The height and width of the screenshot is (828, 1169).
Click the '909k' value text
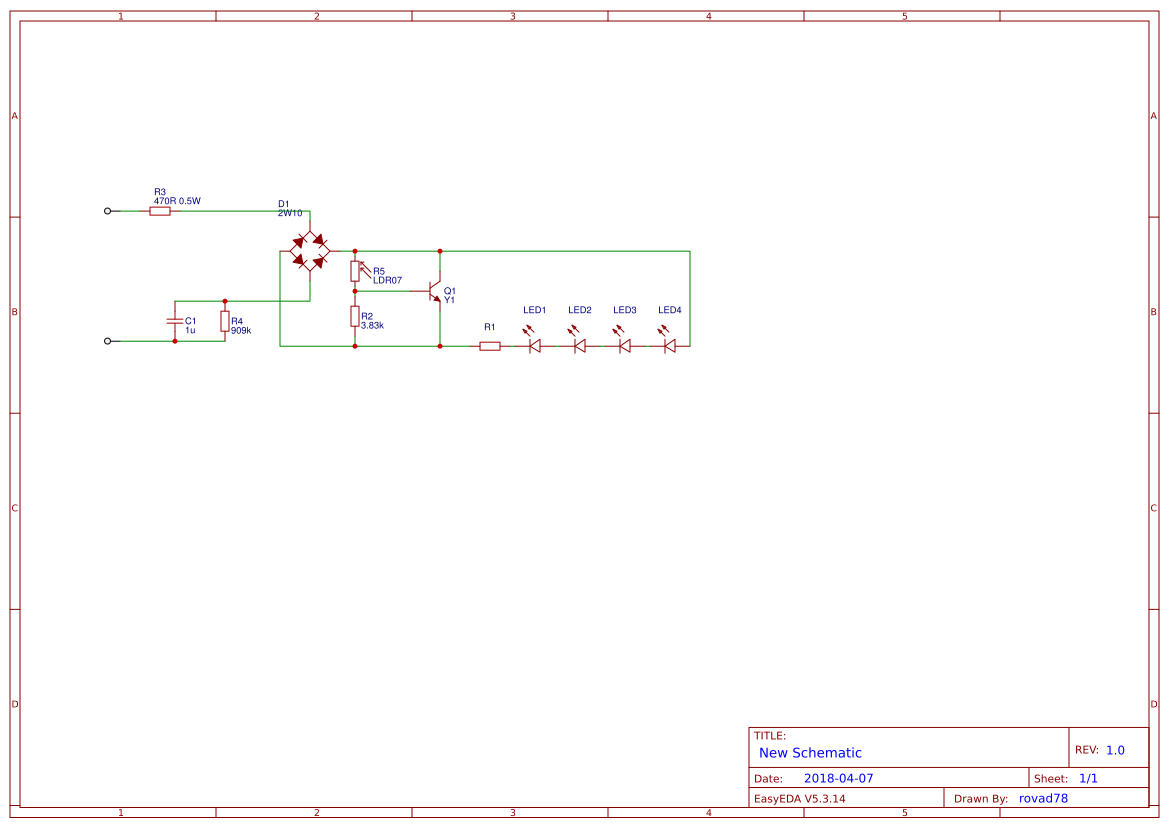241,330
